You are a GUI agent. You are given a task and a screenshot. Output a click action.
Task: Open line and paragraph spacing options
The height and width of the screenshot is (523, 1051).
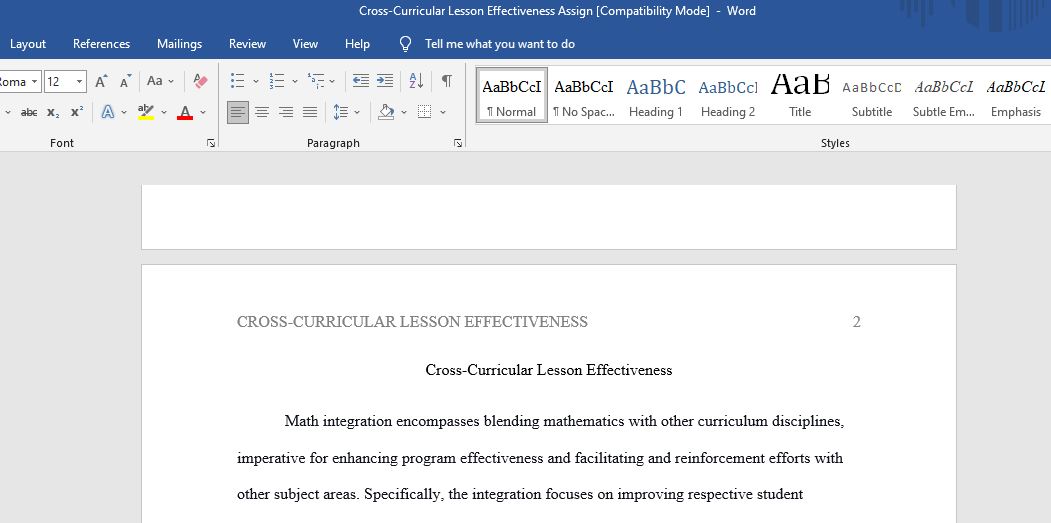[341, 112]
